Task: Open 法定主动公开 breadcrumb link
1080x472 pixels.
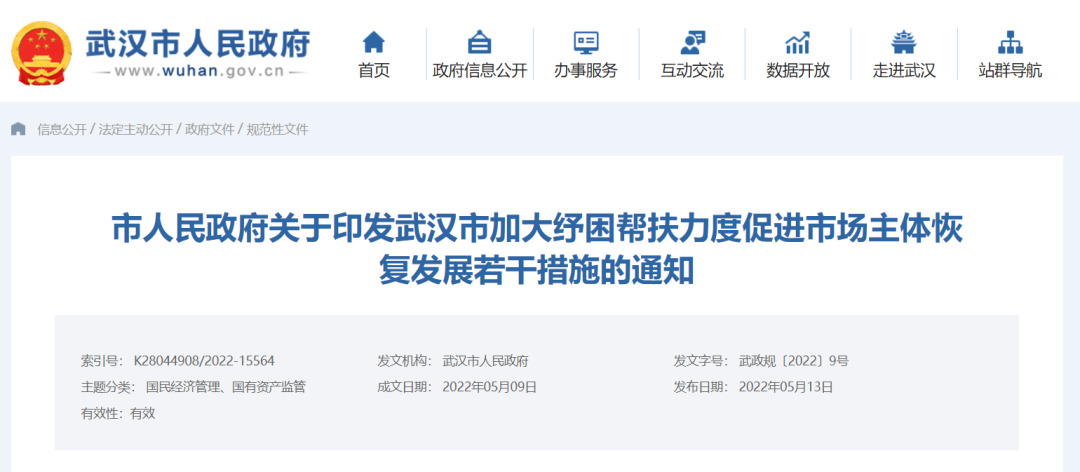Action: (x=135, y=130)
